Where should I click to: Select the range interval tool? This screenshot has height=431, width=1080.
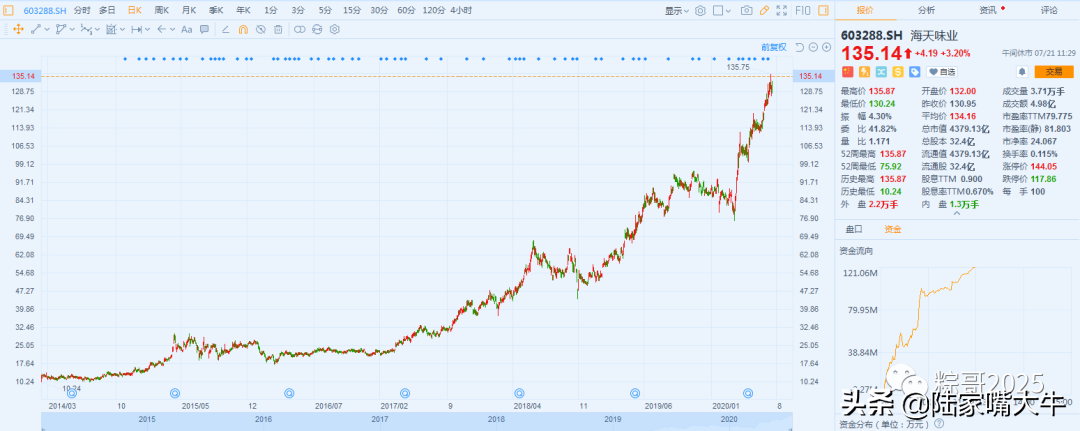tap(136, 29)
